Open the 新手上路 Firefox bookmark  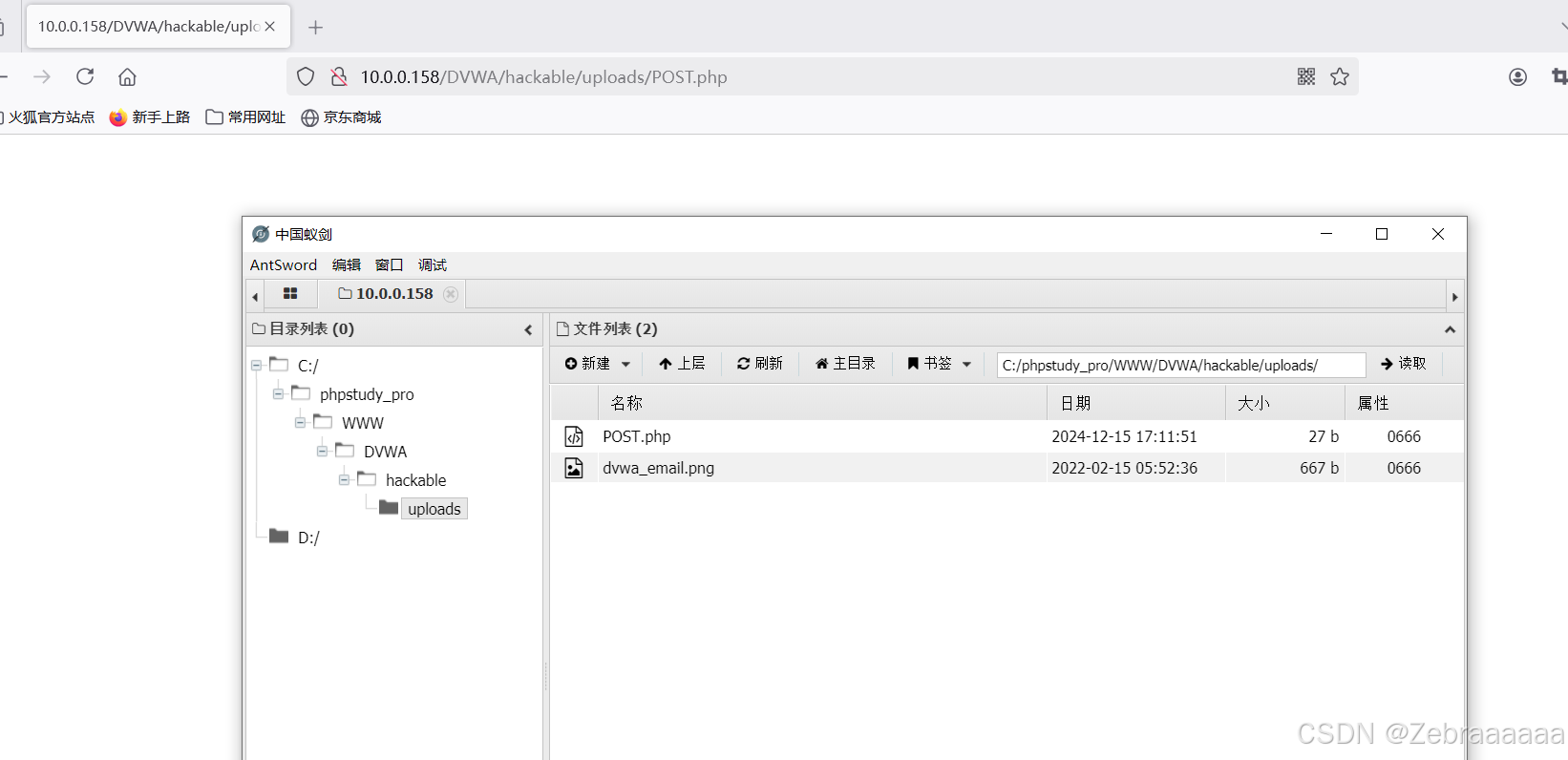(x=150, y=116)
